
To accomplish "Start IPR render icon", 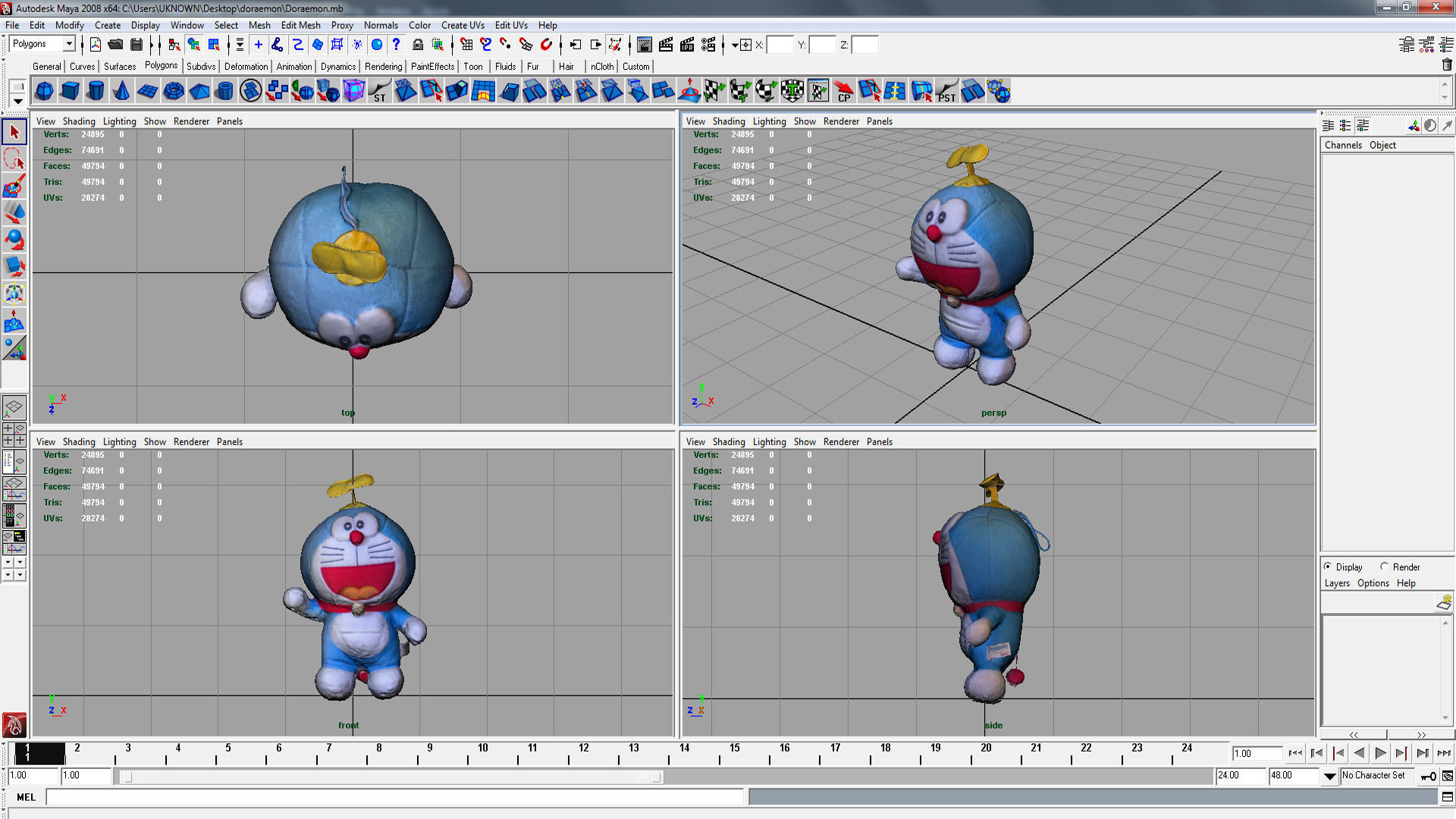I will [x=687, y=45].
